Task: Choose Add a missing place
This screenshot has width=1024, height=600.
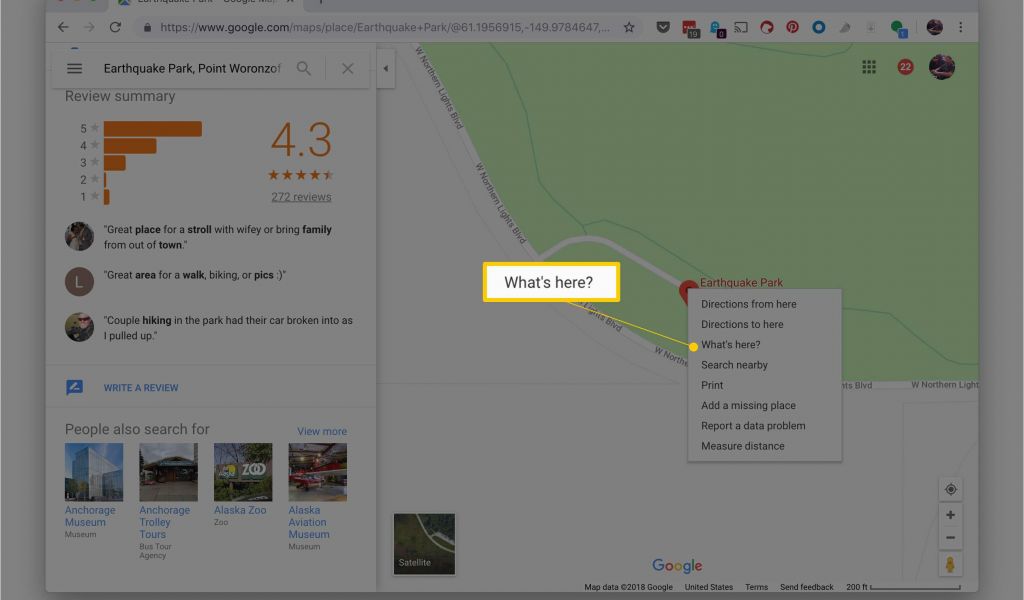Action: pyautogui.click(x=748, y=405)
